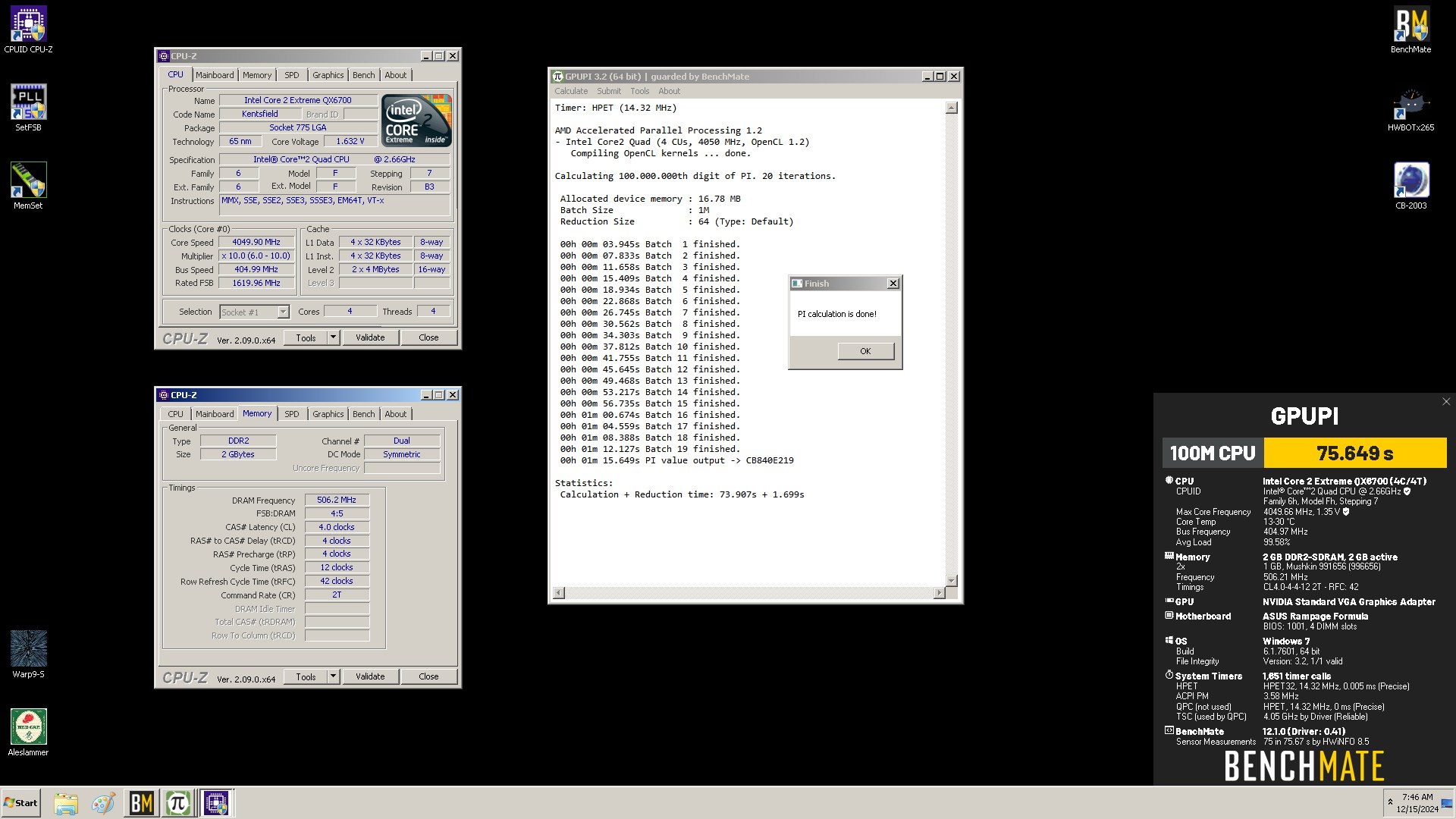Open Tools dropdown arrow in top CPU-Z
The height and width of the screenshot is (819, 1456).
tap(333, 337)
